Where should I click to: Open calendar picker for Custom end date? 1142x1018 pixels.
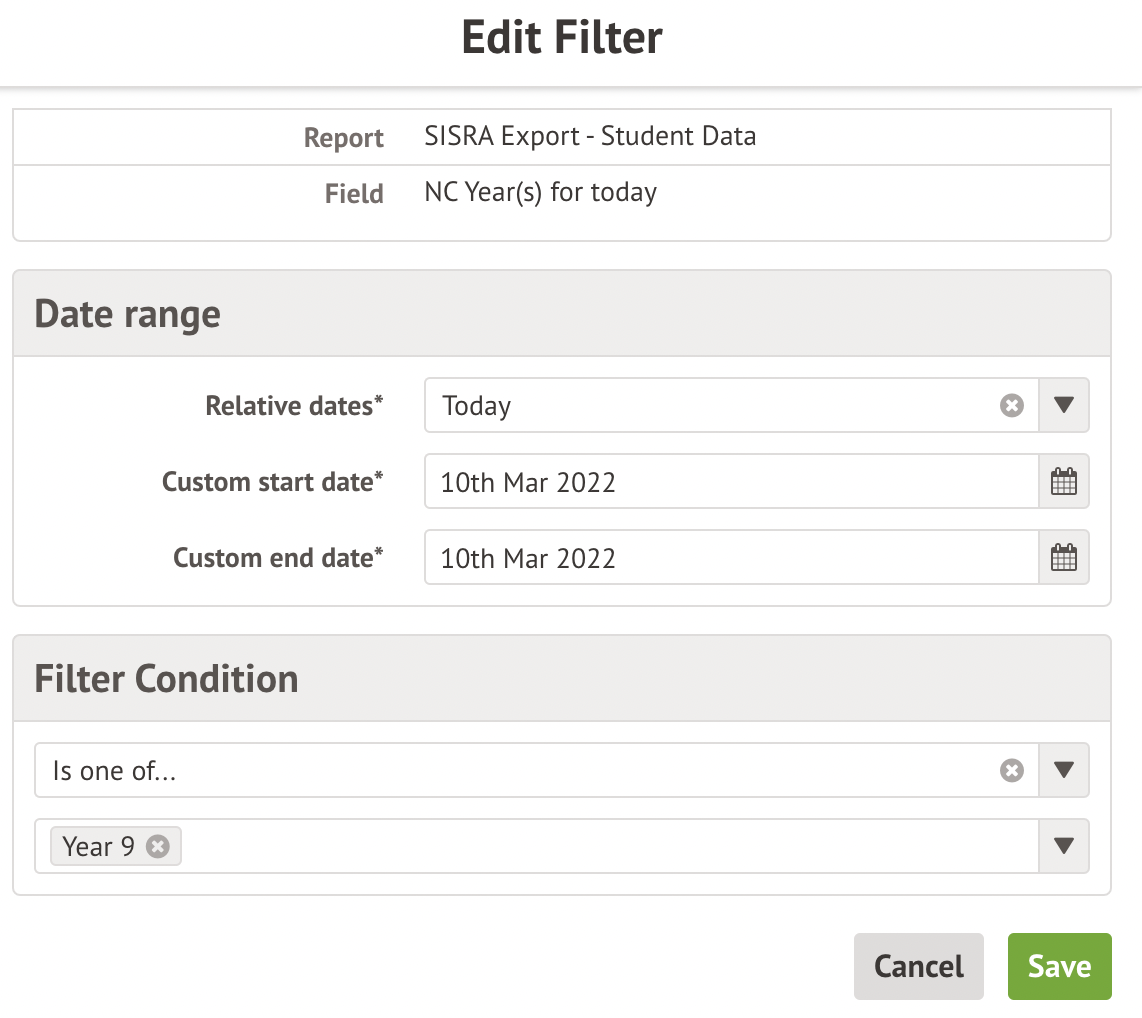(x=1064, y=558)
